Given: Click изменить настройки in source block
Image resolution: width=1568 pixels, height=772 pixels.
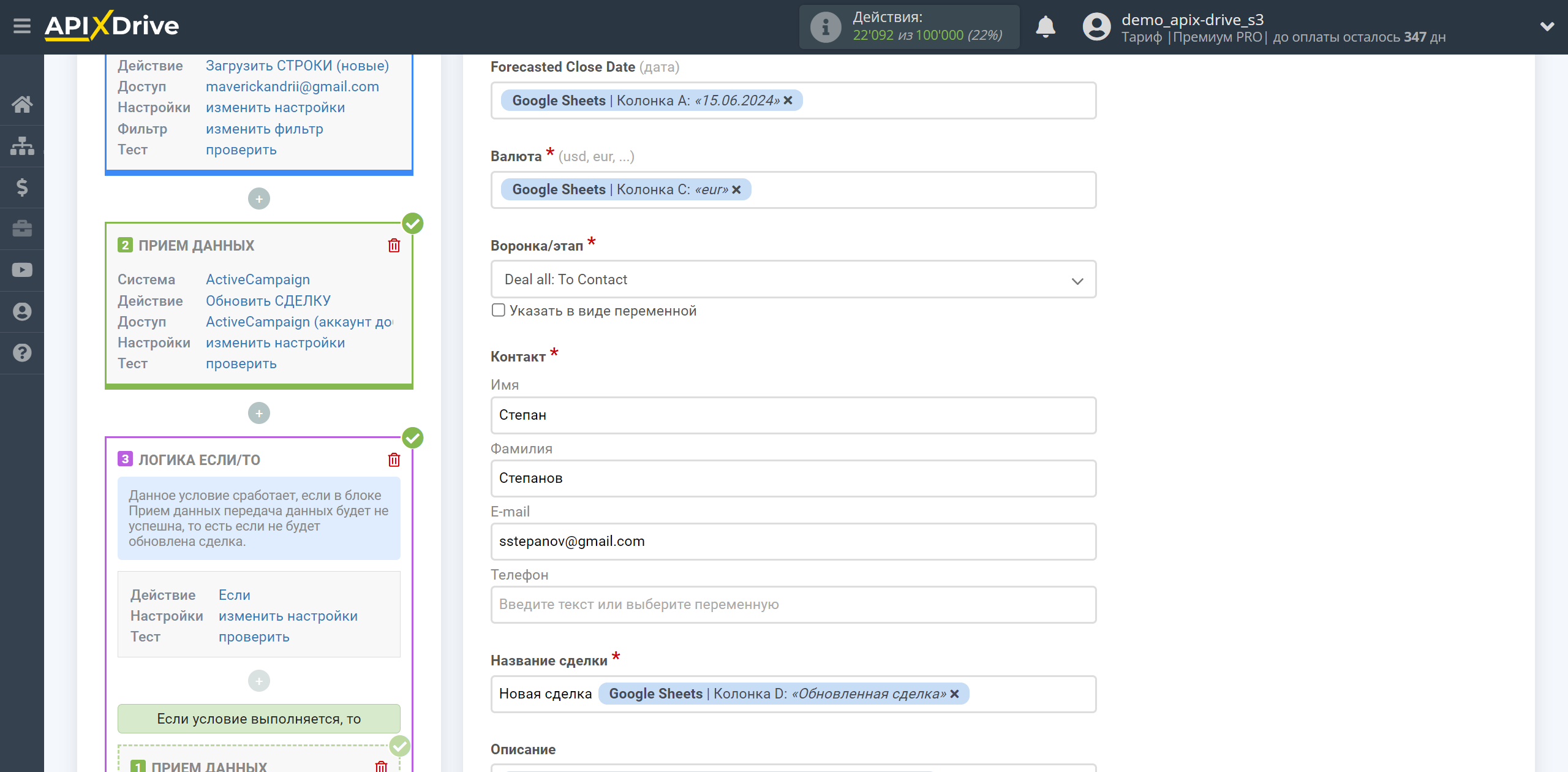Looking at the screenshot, I should 275,107.
